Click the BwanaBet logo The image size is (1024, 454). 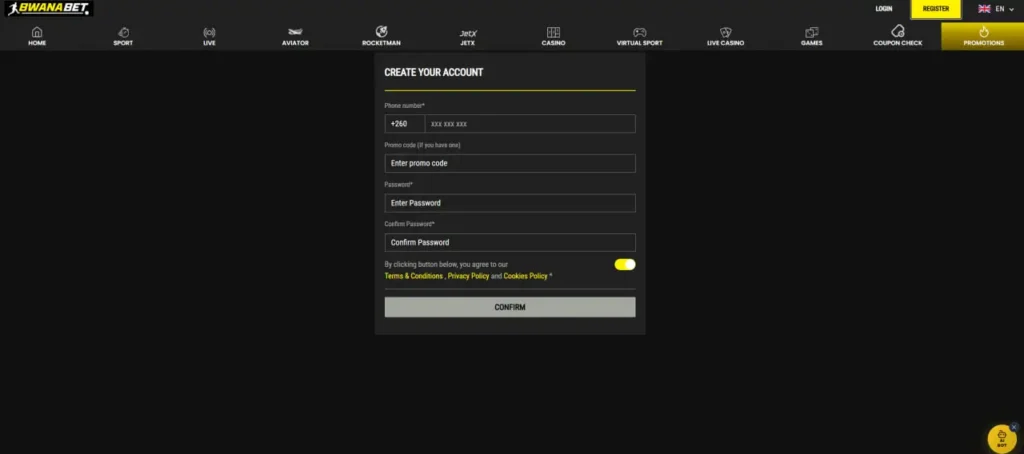tap(49, 8)
